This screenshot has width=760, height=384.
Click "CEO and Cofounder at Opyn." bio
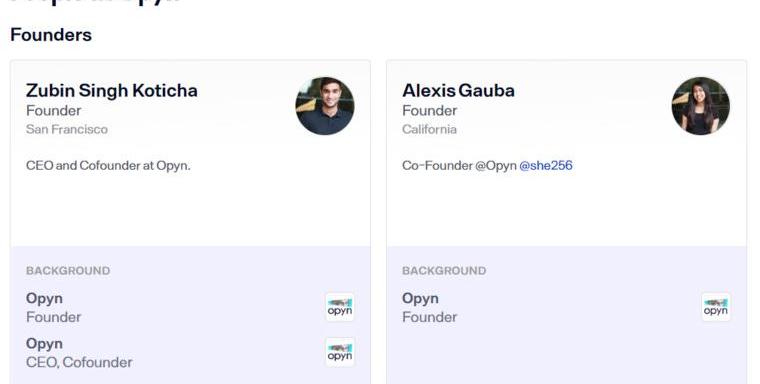108,165
